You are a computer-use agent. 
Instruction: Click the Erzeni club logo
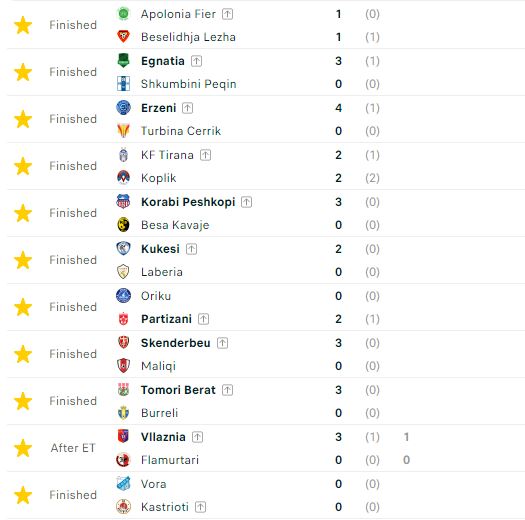(x=123, y=108)
